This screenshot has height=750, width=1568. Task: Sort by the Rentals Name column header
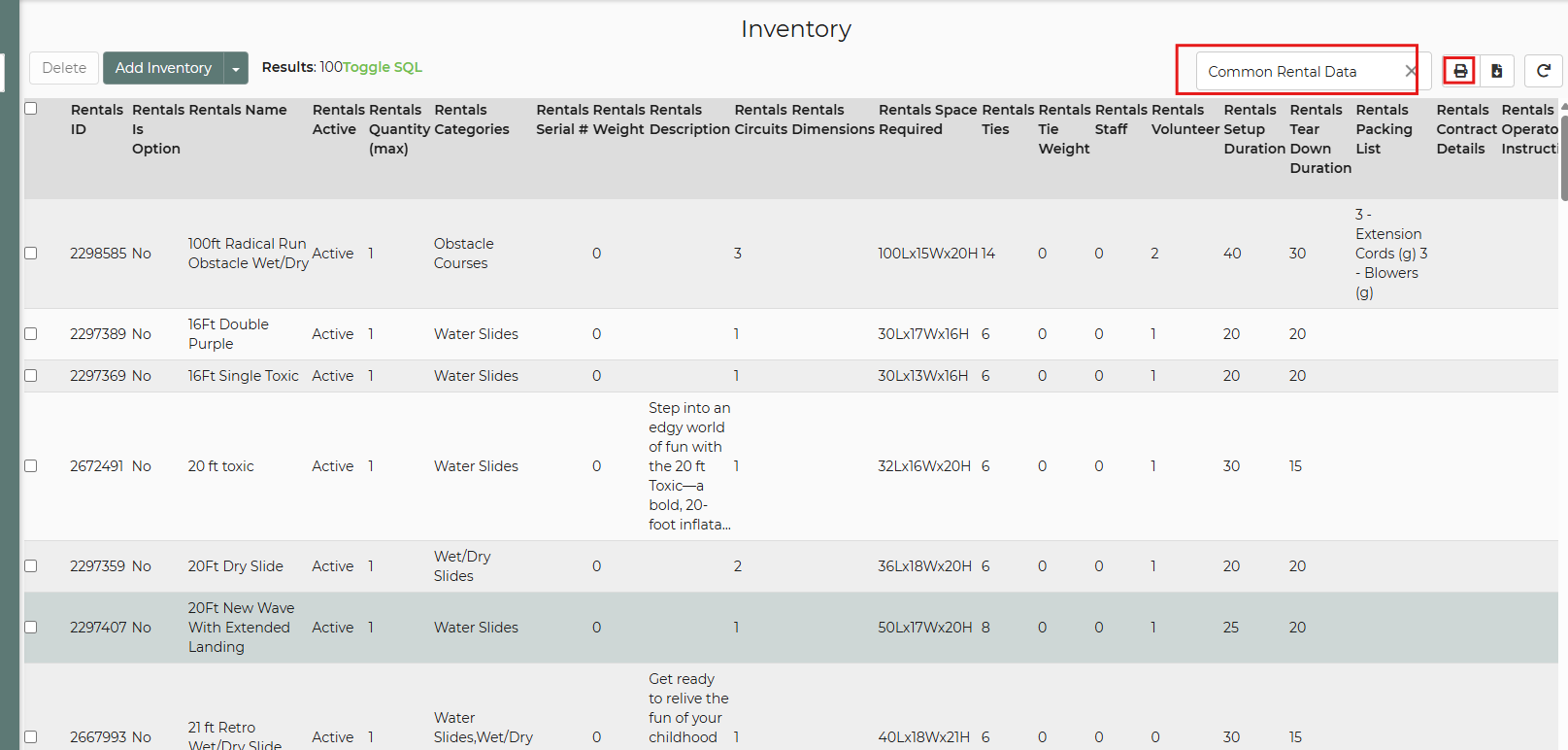(238, 110)
